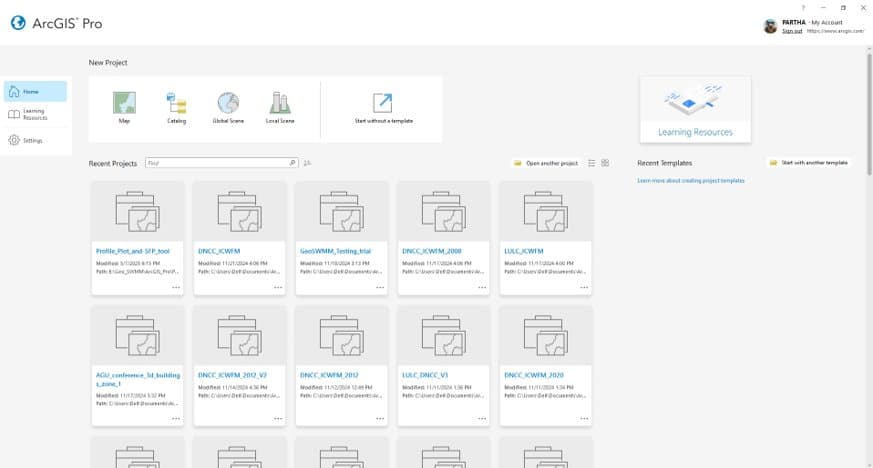873x468 pixels.
Task: Open the Home tab in sidebar
Action: coord(35,91)
